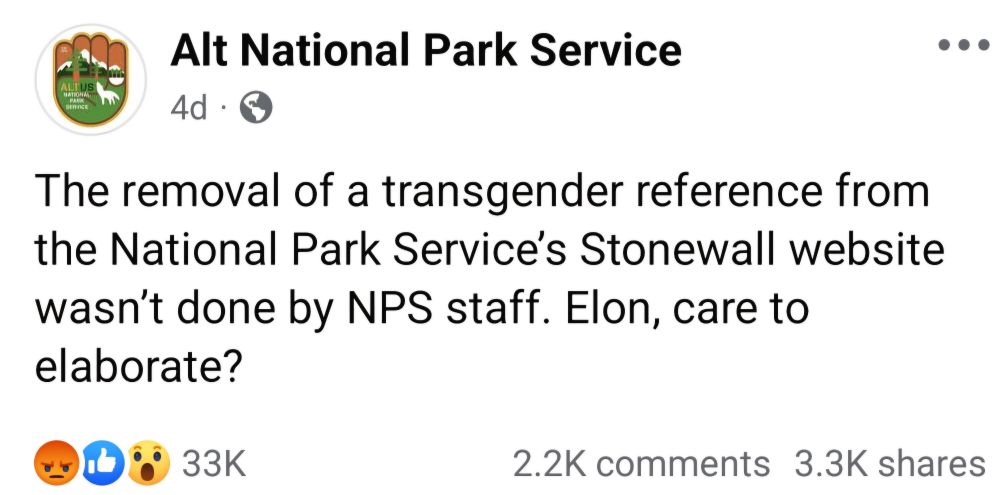Open the 2.2K comments
This screenshot has height=495, width=1000.
642,464
